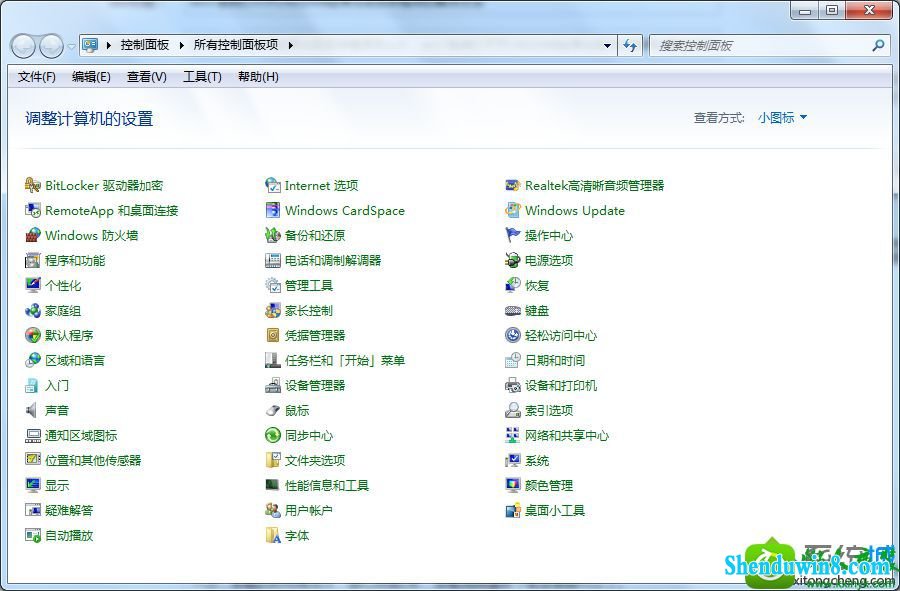This screenshot has width=900, height=591.
Task: Click the Back navigation button
Action: point(24,46)
